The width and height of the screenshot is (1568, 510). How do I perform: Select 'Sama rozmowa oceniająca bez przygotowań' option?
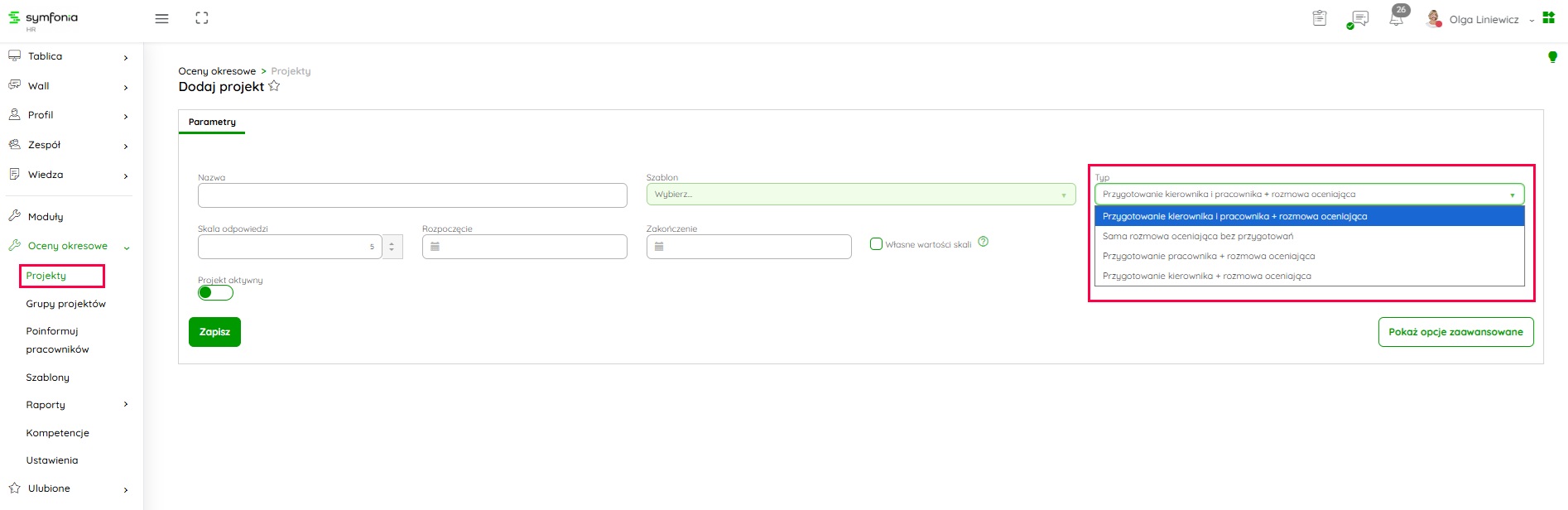point(1197,236)
